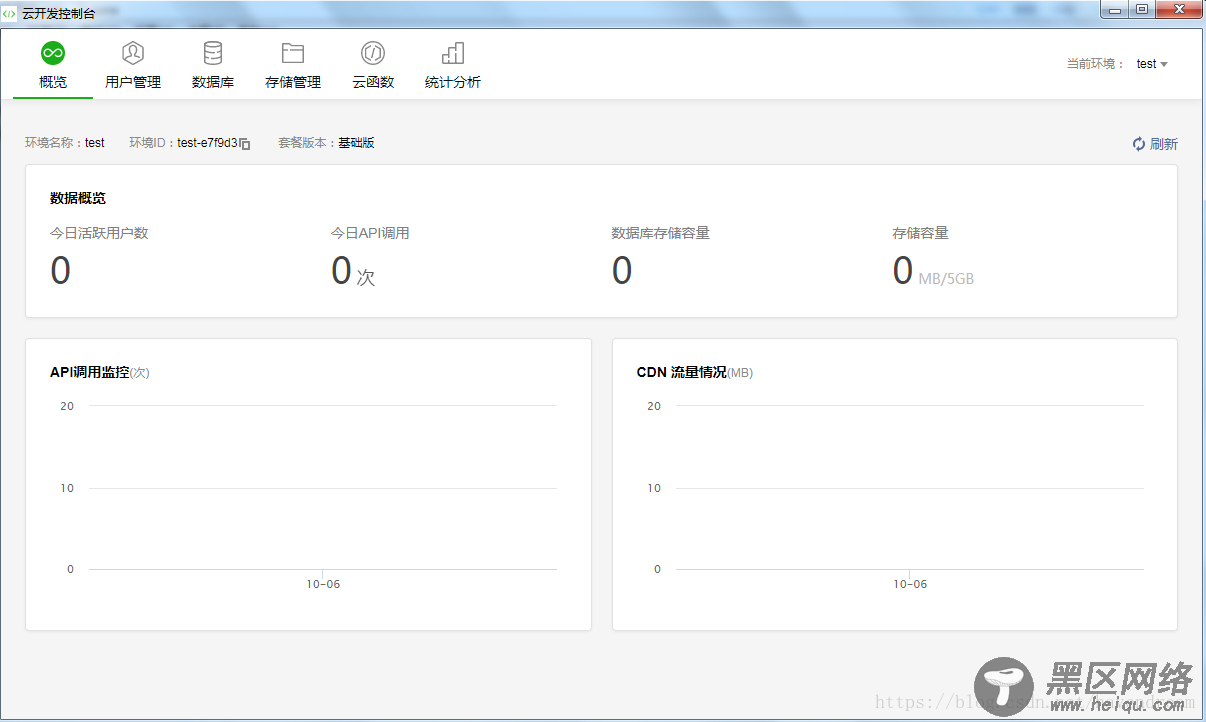Click the refresh arrows icon beside 刷新

pyautogui.click(x=1139, y=144)
